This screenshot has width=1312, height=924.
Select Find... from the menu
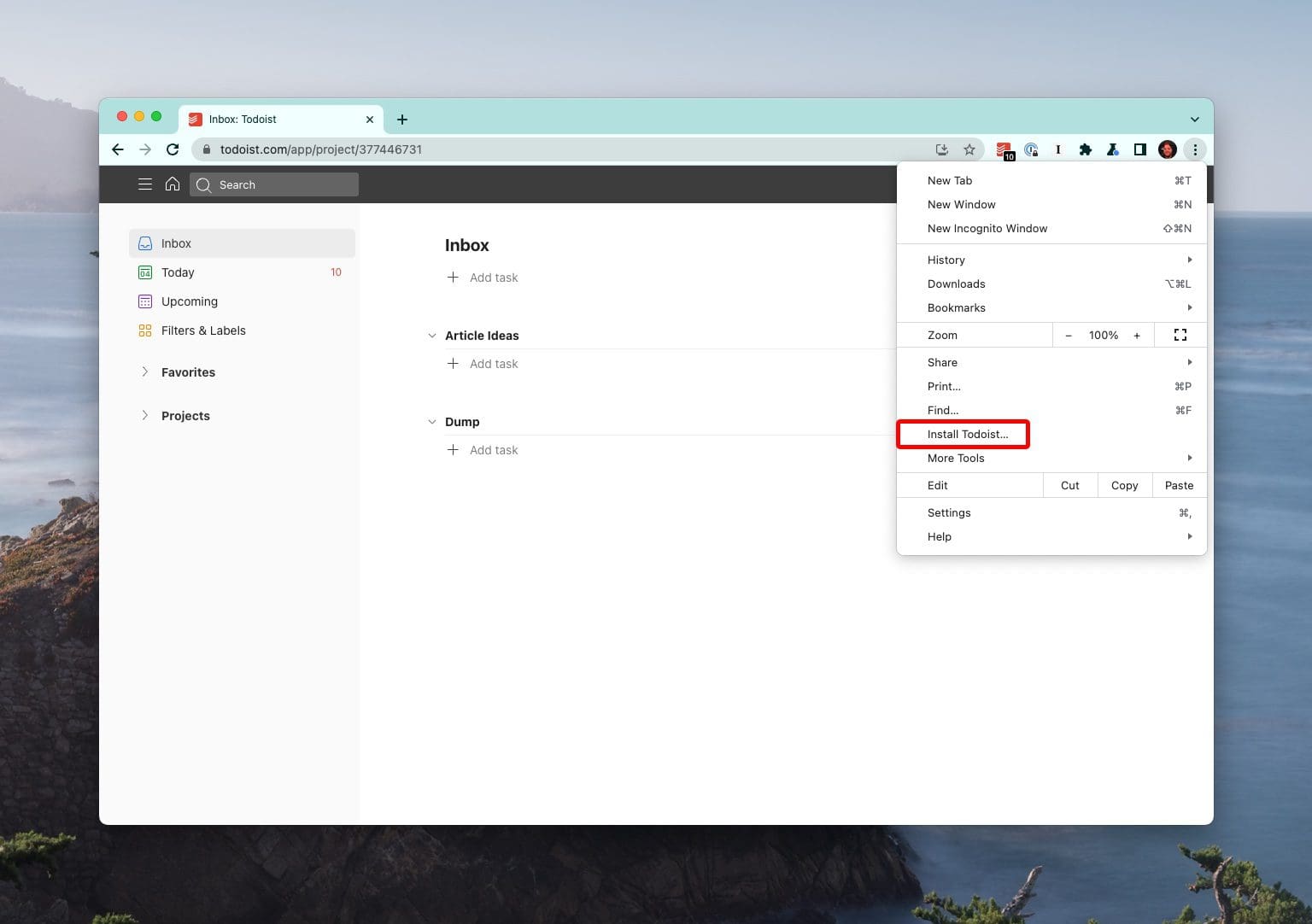(1051, 410)
